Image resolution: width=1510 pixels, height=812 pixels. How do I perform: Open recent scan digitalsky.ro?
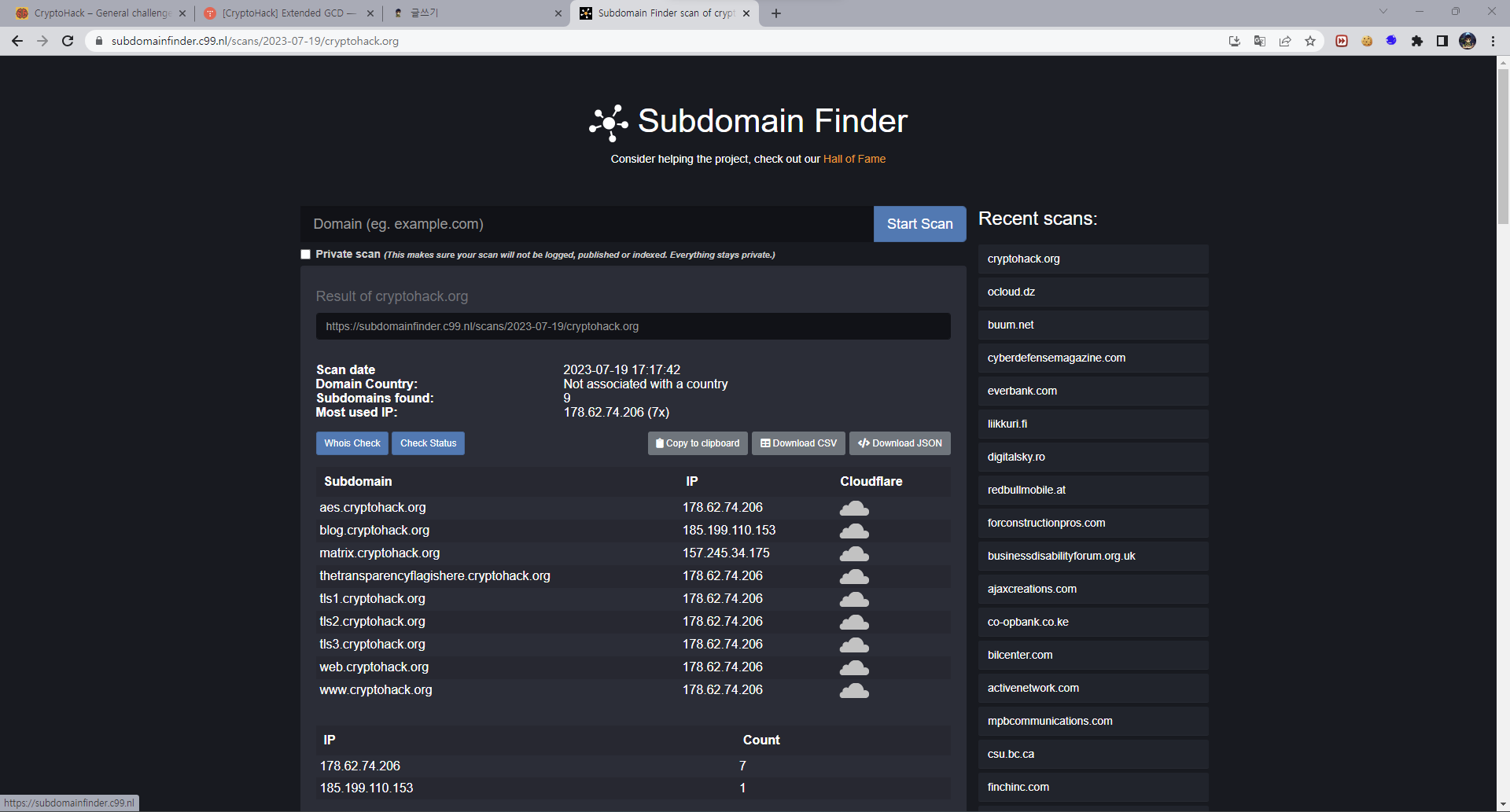coord(1093,457)
